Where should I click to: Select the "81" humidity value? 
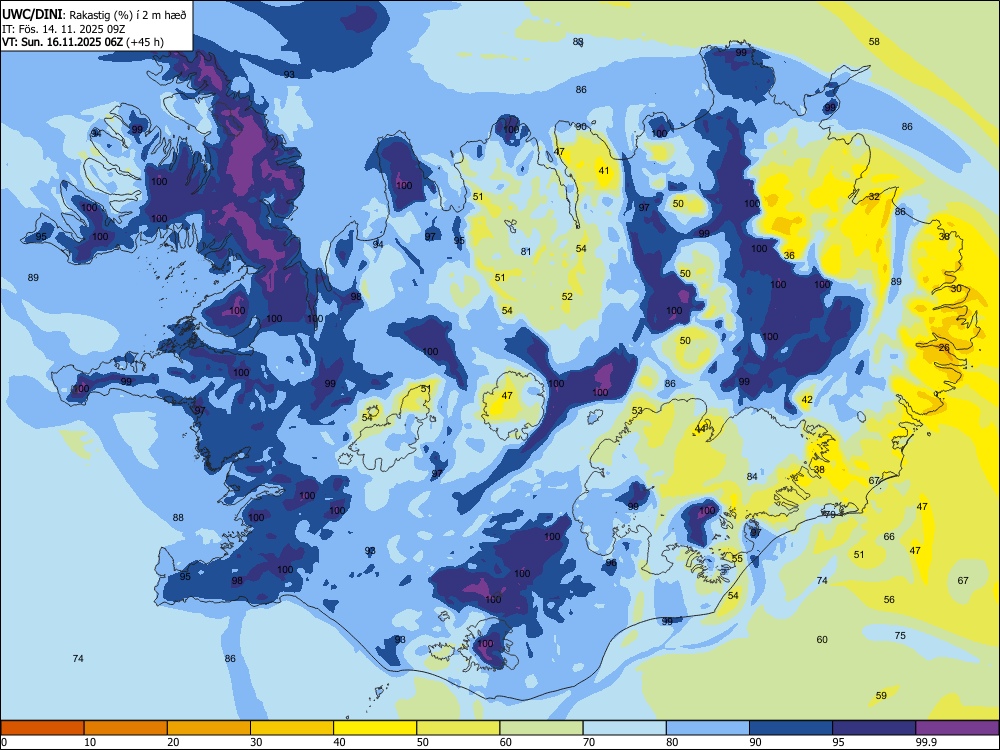pos(526,251)
